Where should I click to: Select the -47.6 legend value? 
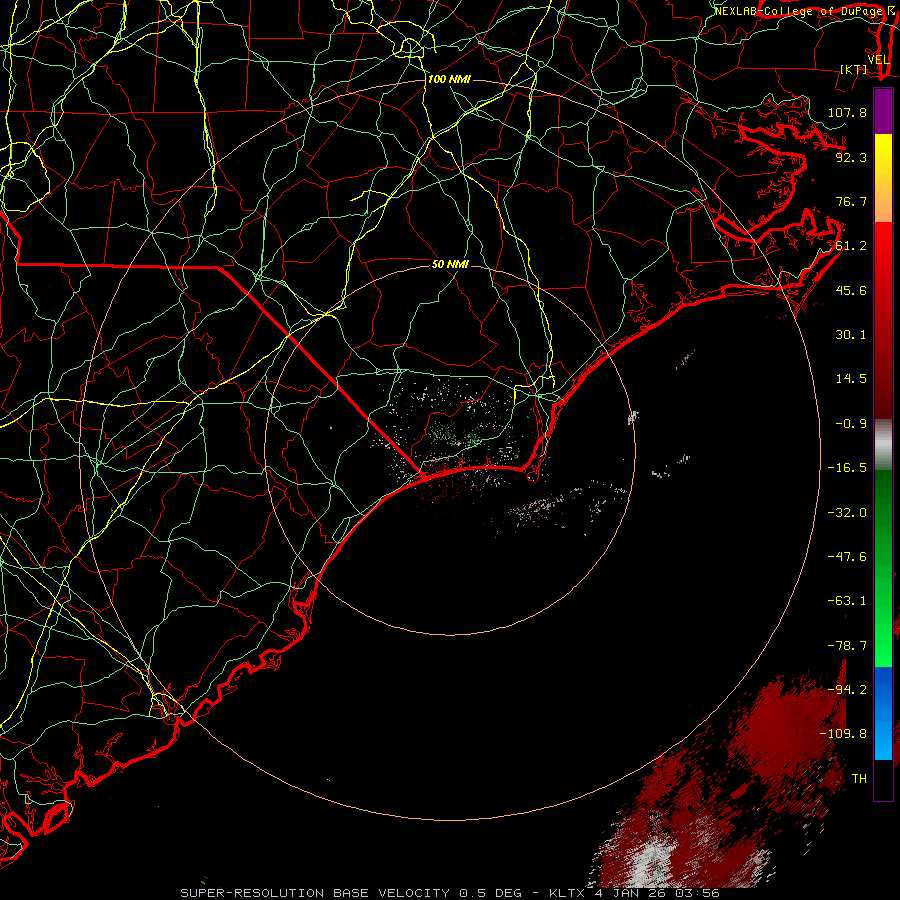[847, 557]
